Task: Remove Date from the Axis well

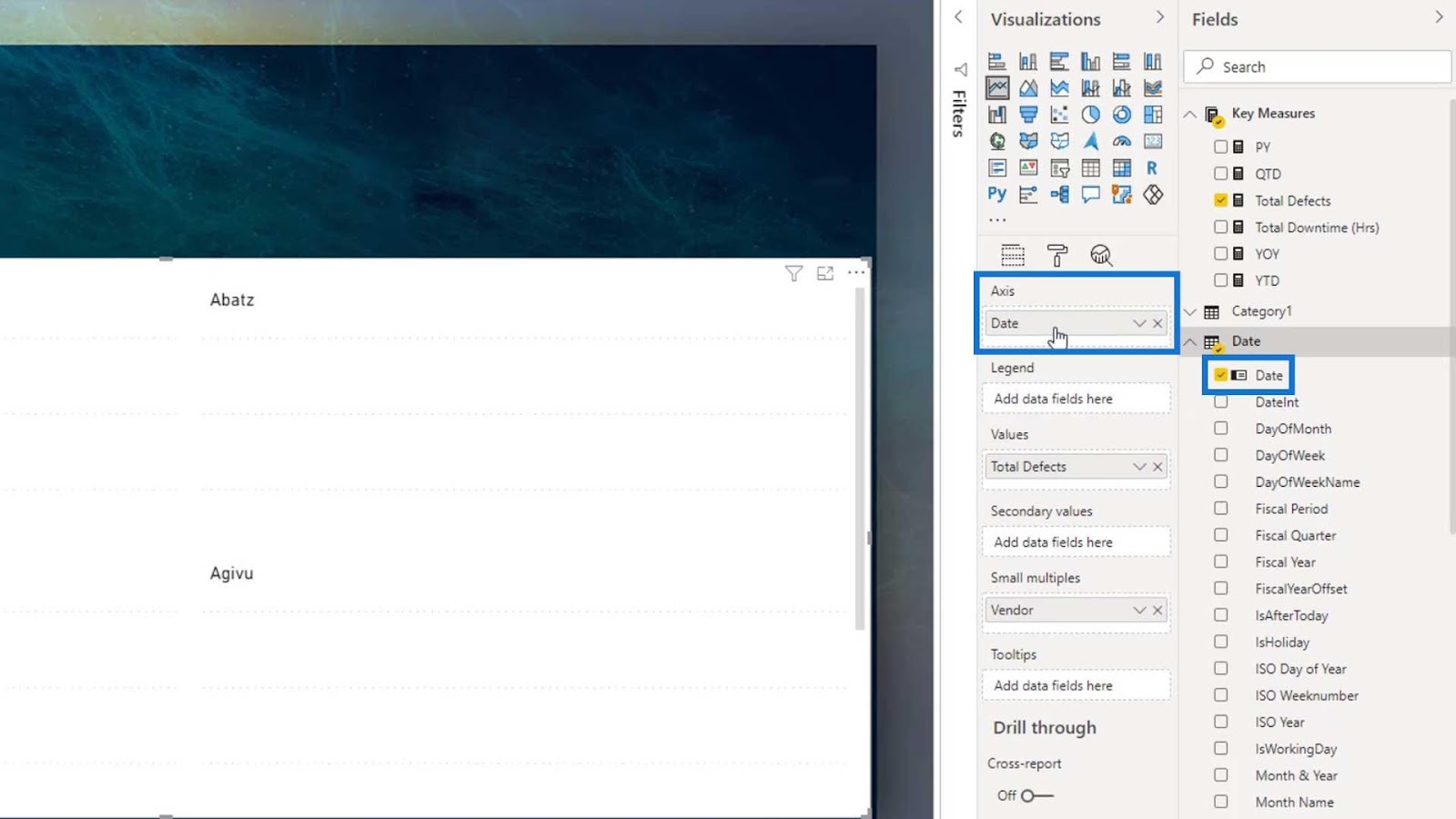Action: pos(1158,323)
